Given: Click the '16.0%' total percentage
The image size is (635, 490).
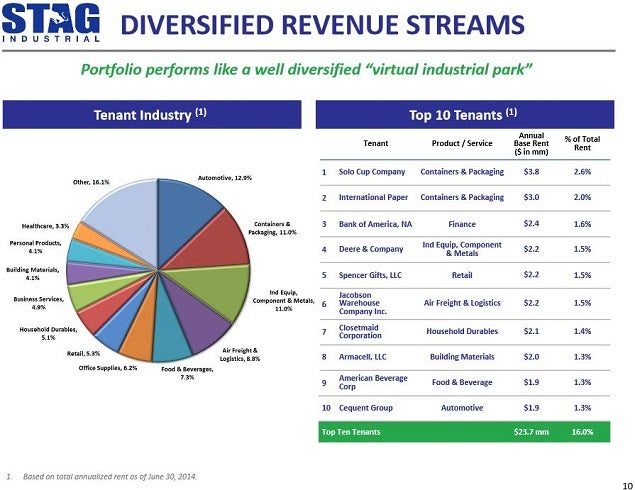Looking at the screenshot, I should (582, 432).
